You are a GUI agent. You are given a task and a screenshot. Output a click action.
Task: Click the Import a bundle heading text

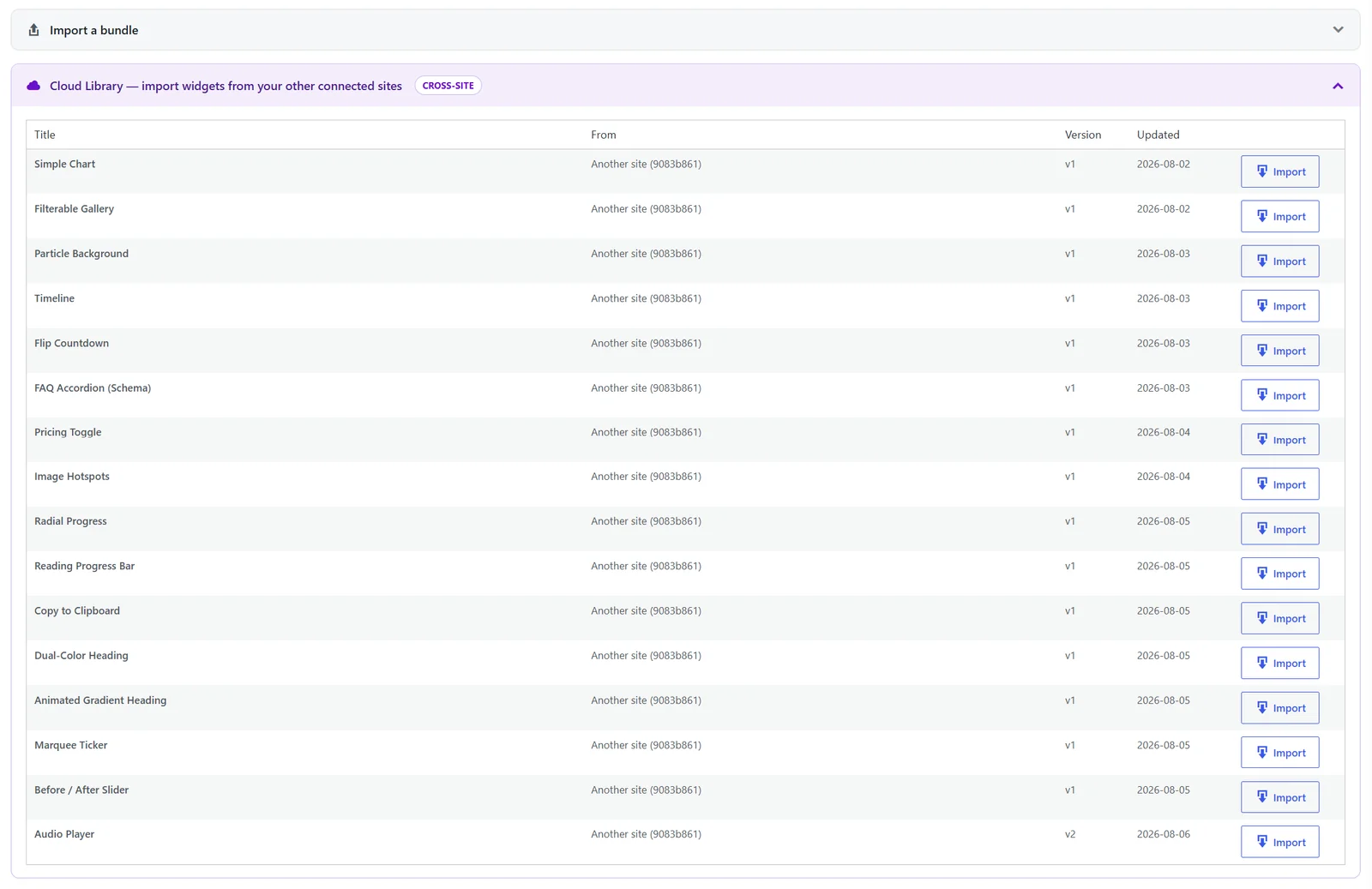point(93,30)
